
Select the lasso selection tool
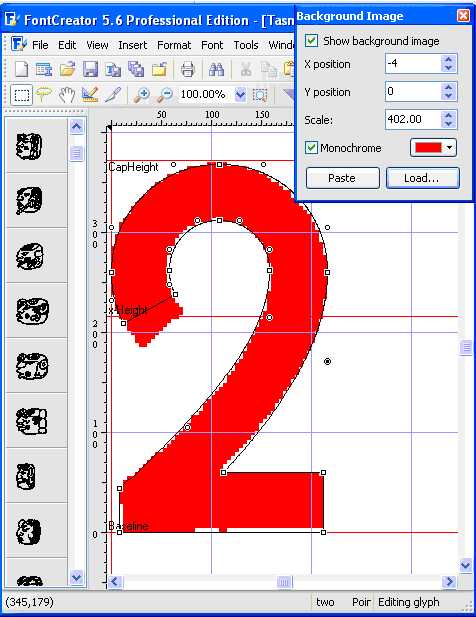[44, 95]
